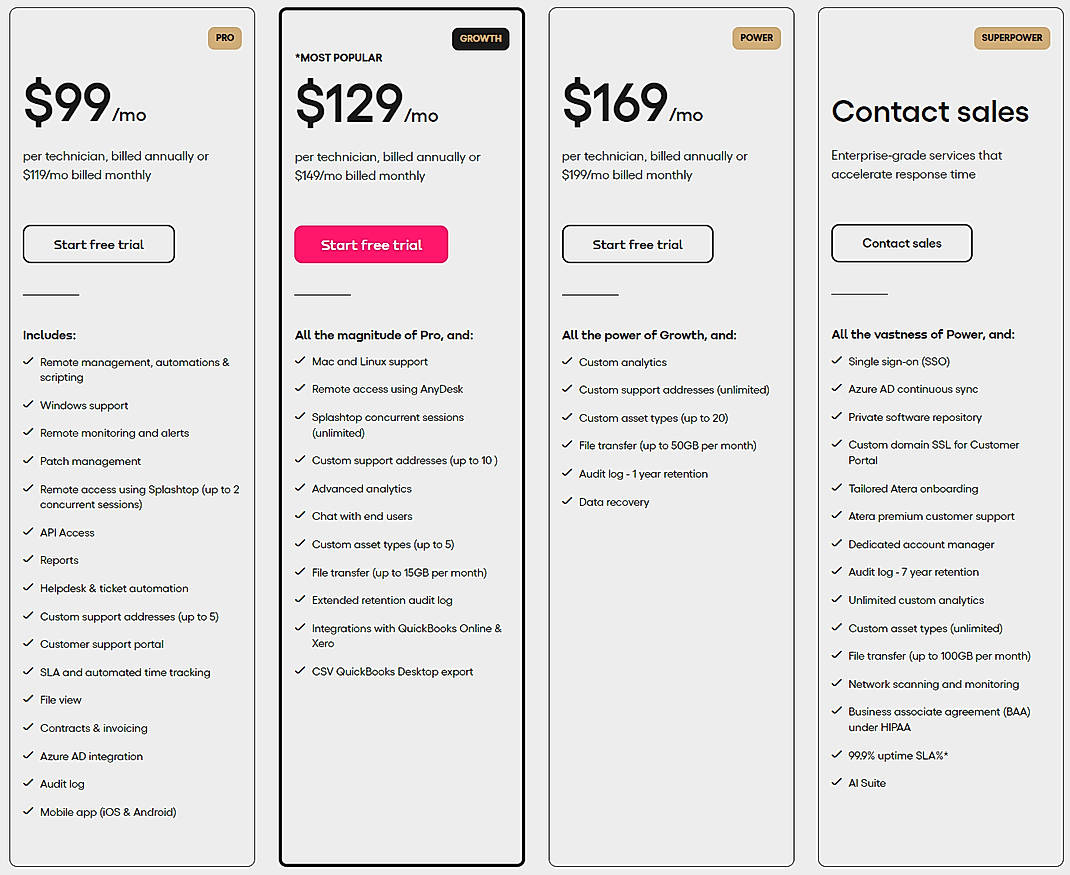1070x875 pixels.
Task: Click the checkmark next to Data recovery
Action: pos(567,501)
